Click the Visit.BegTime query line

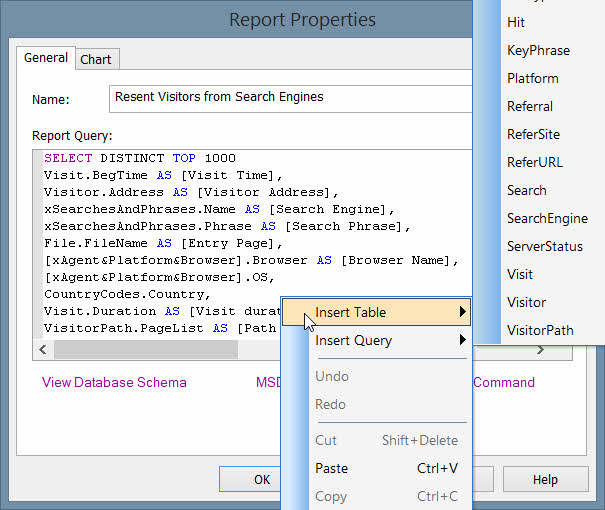pos(163,175)
